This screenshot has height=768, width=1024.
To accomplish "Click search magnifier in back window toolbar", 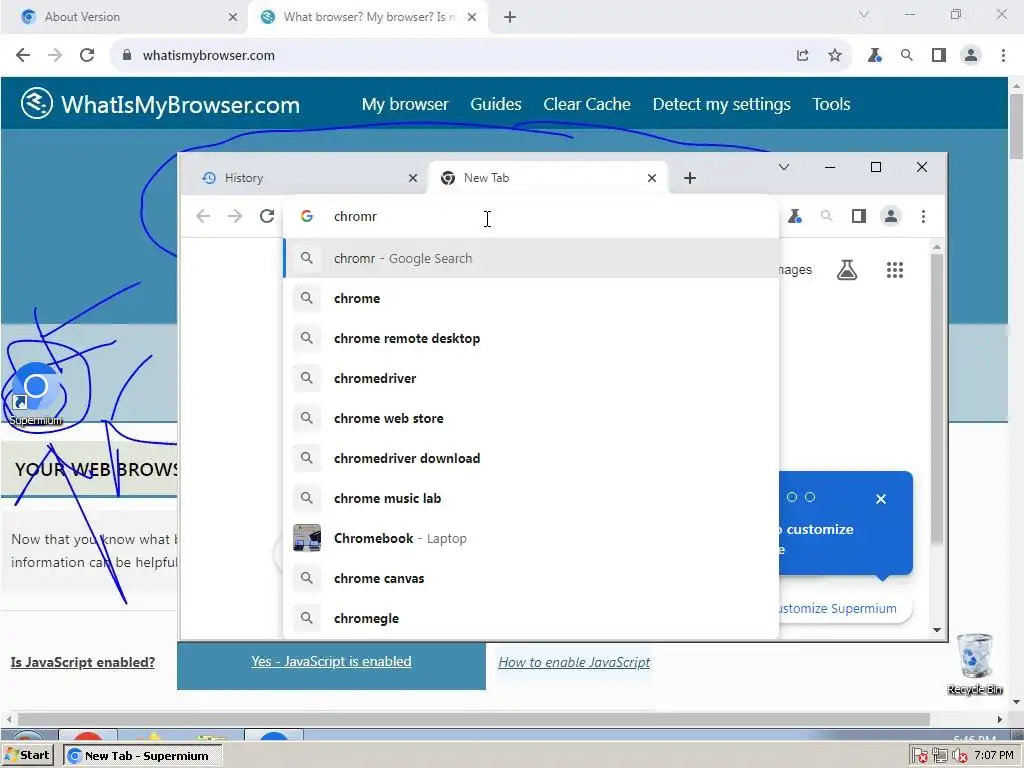I will (x=906, y=56).
